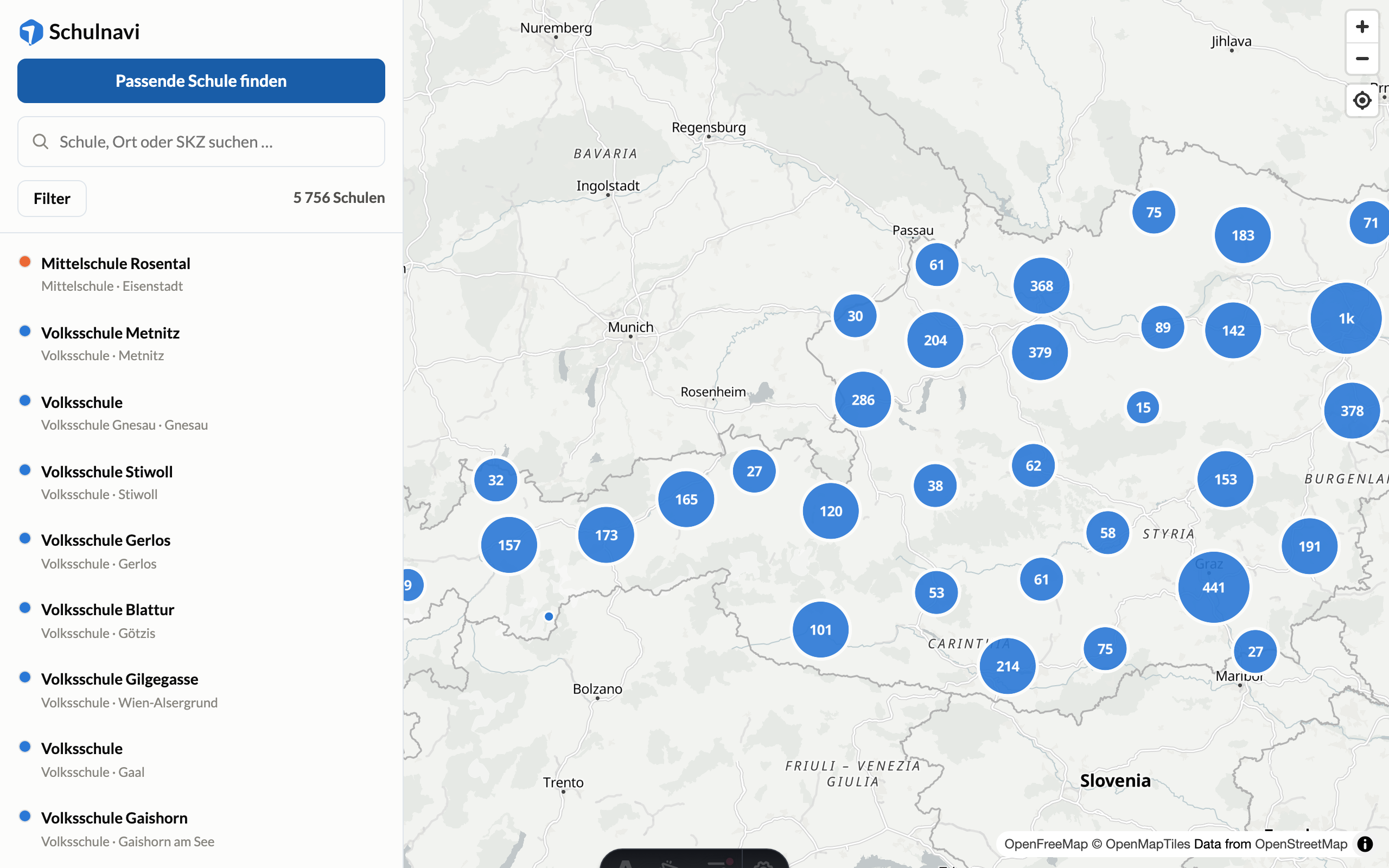Click the 5 756 Schulen count
Image resolution: width=1389 pixels, height=868 pixels.
pyautogui.click(x=339, y=198)
